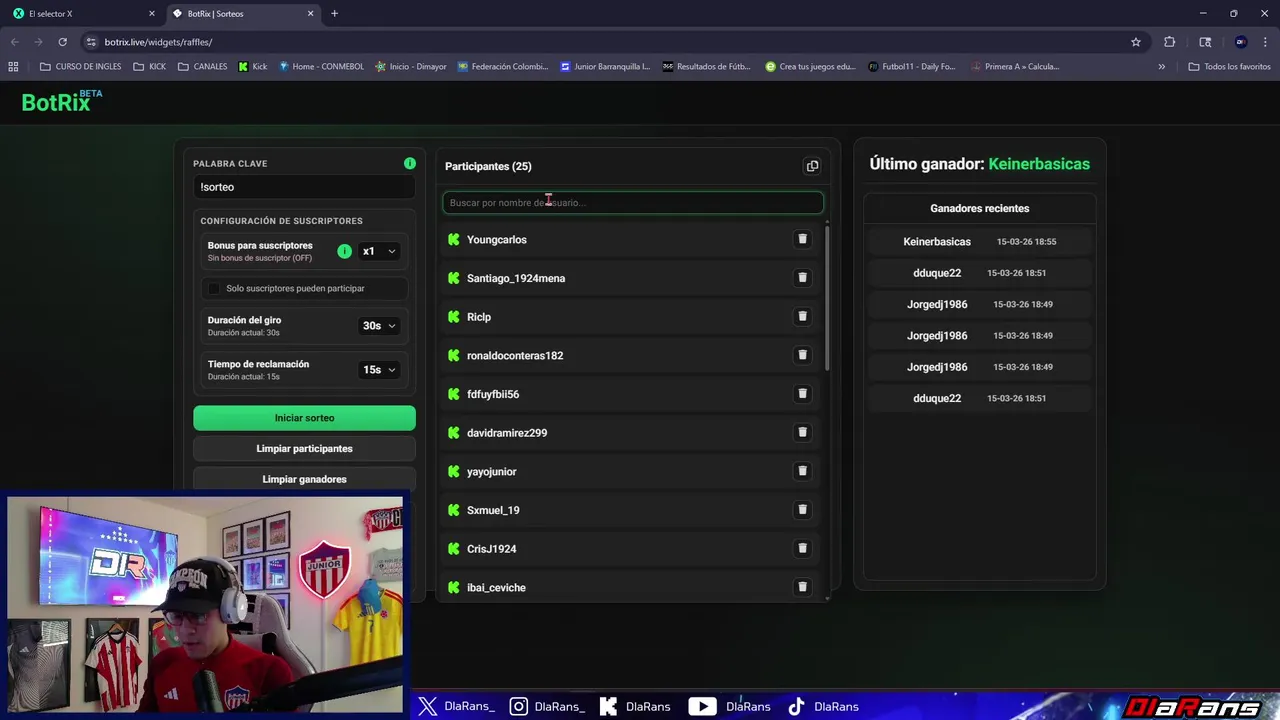Open Crea tus juegos edu... bookmark
The image size is (1280, 720).
(810, 67)
